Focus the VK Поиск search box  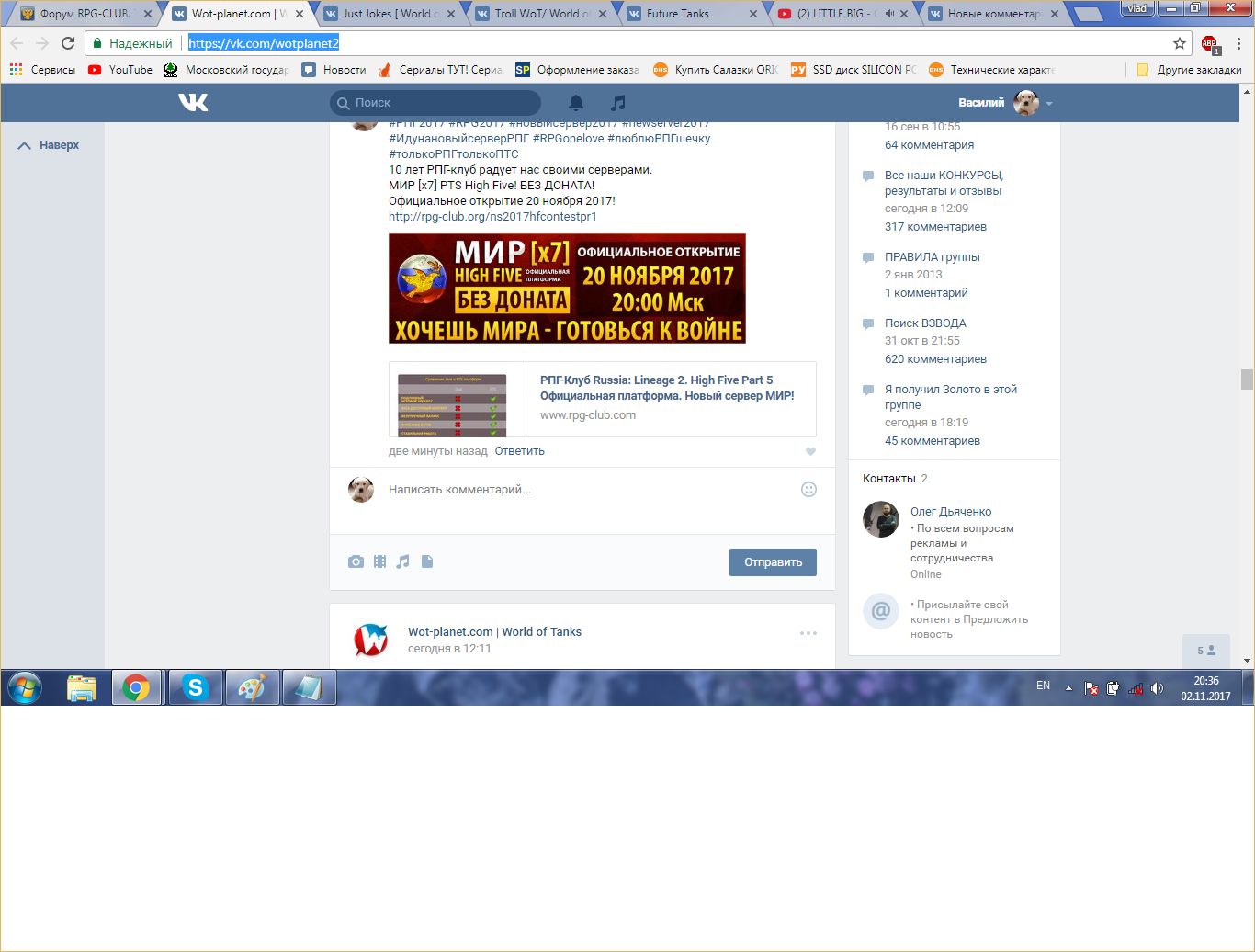pos(435,103)
